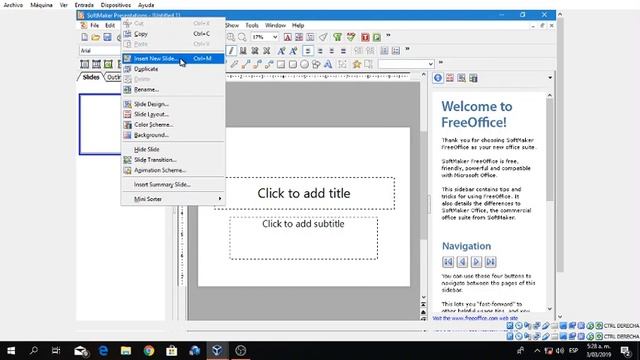Toggle left text alignment
This screenshot has width=640, height=360.
pos(308,51)
